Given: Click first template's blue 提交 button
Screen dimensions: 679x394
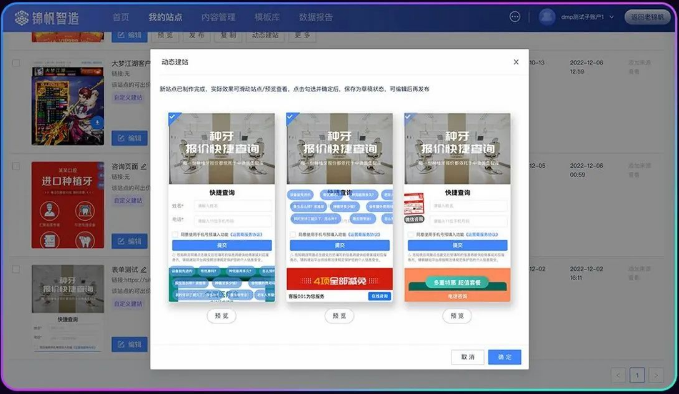Looking at the screenshot, I should pos(222,245).
